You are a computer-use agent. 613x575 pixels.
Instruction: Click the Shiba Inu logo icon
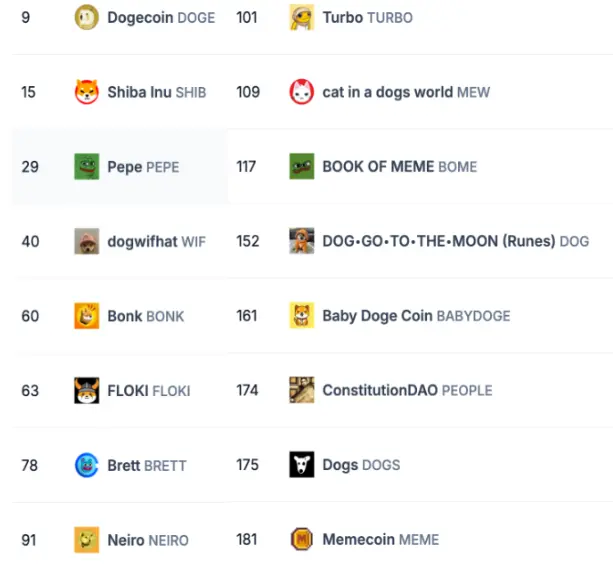(x=87, y=92)
